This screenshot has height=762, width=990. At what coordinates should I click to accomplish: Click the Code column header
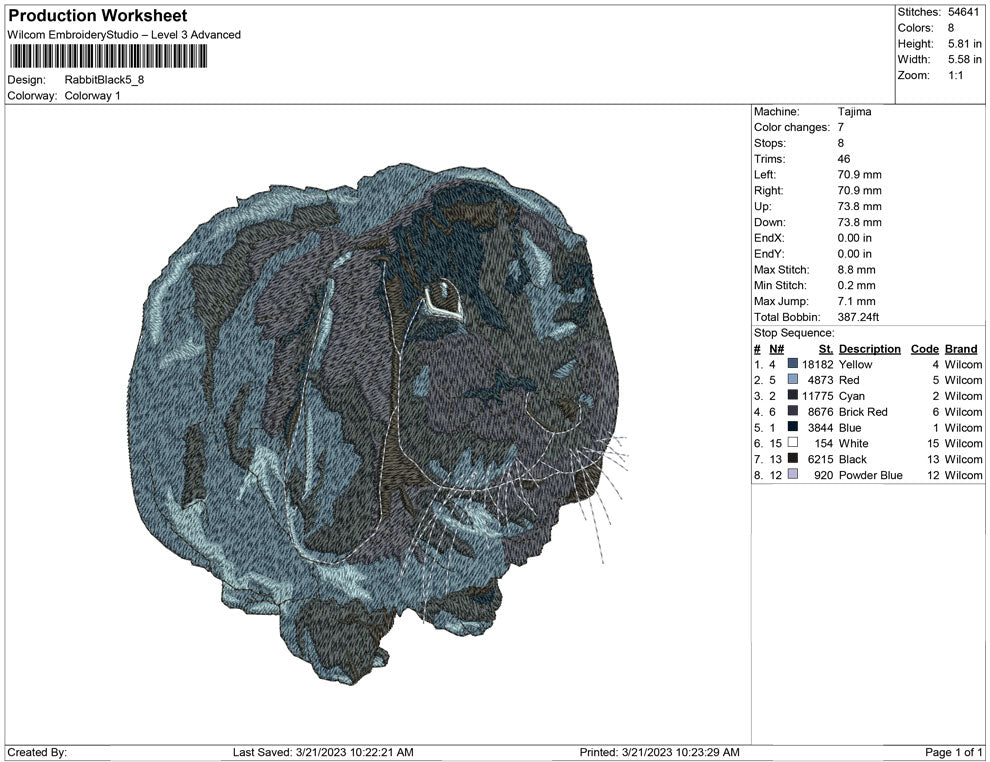924,349
